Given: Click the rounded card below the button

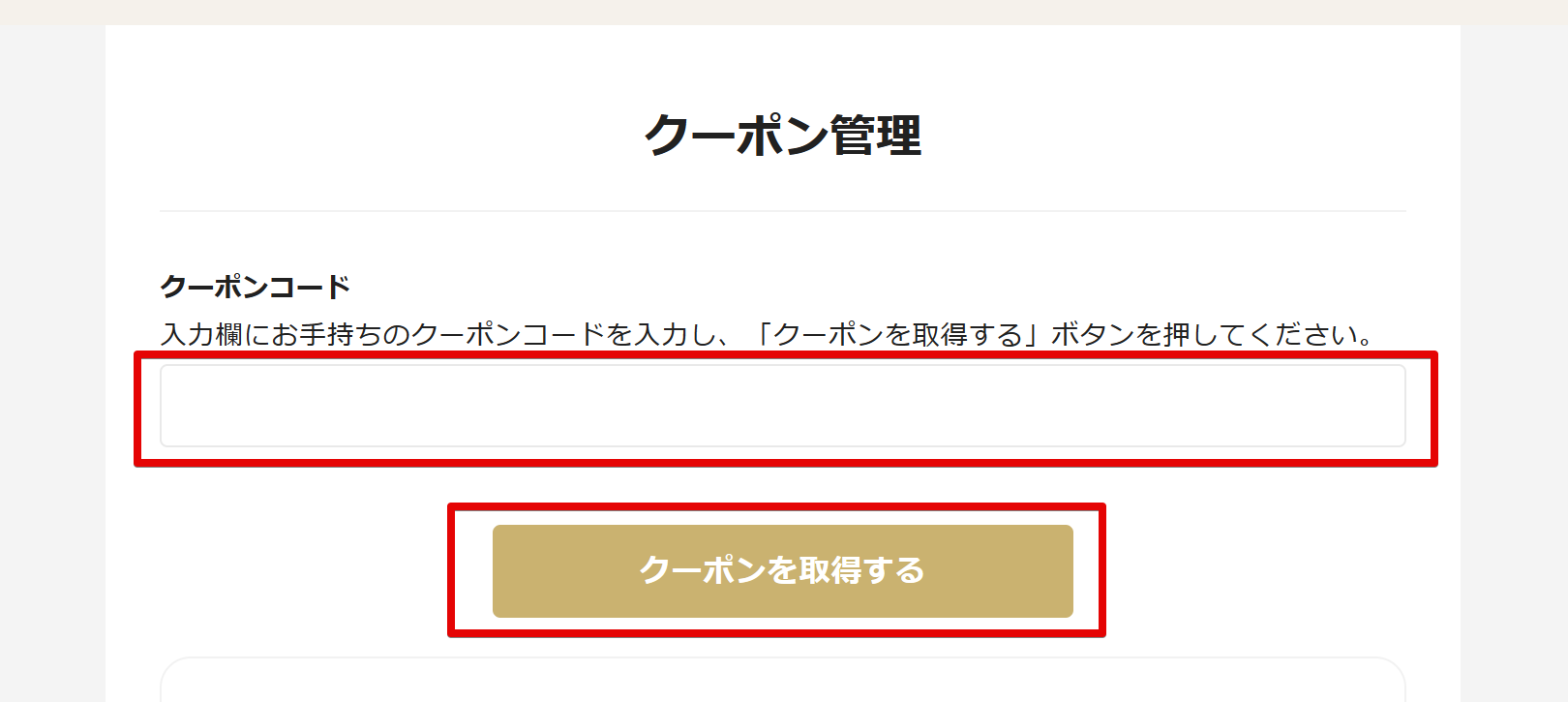Looking at the screenshot, I should pos(782,681).
